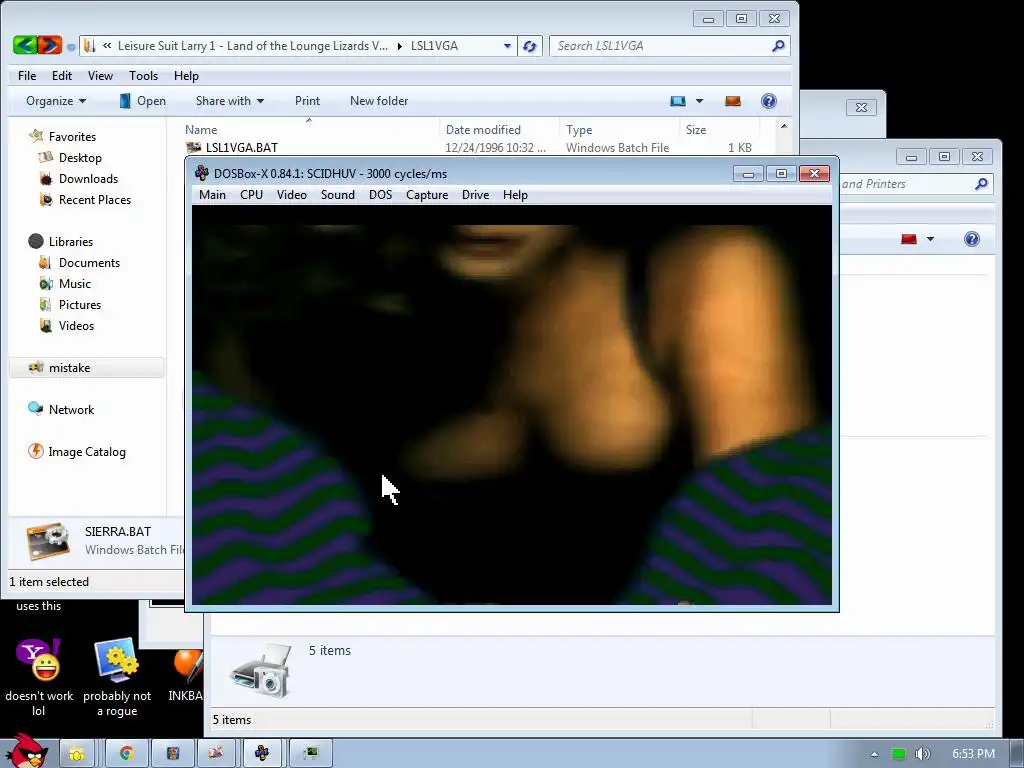This screenshot has height=768, width=1024.
Task: Open DOSBox-X Sound menu
Action: [x=338, y=195]
